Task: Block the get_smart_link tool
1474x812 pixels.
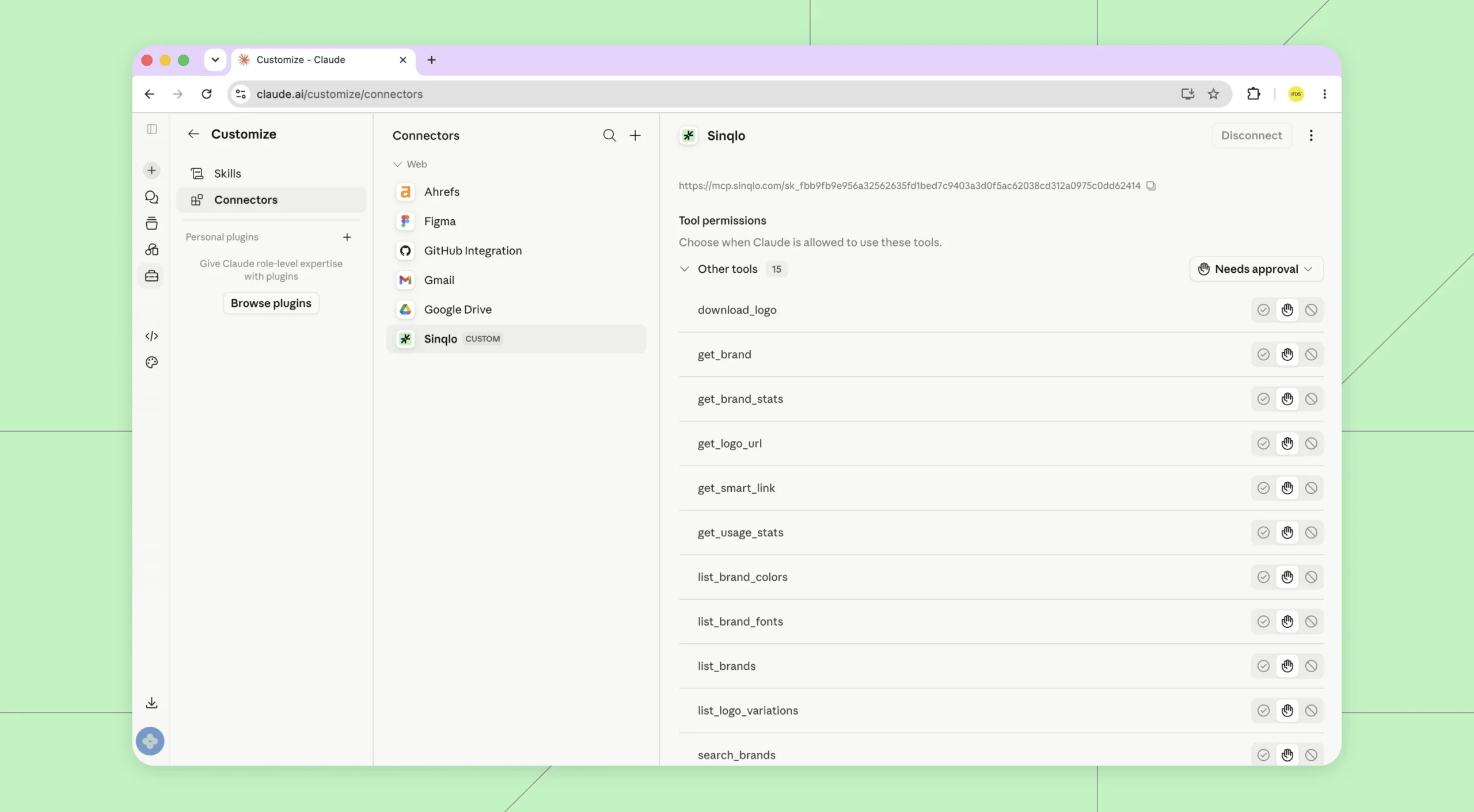Action: tap(1311, 488)
